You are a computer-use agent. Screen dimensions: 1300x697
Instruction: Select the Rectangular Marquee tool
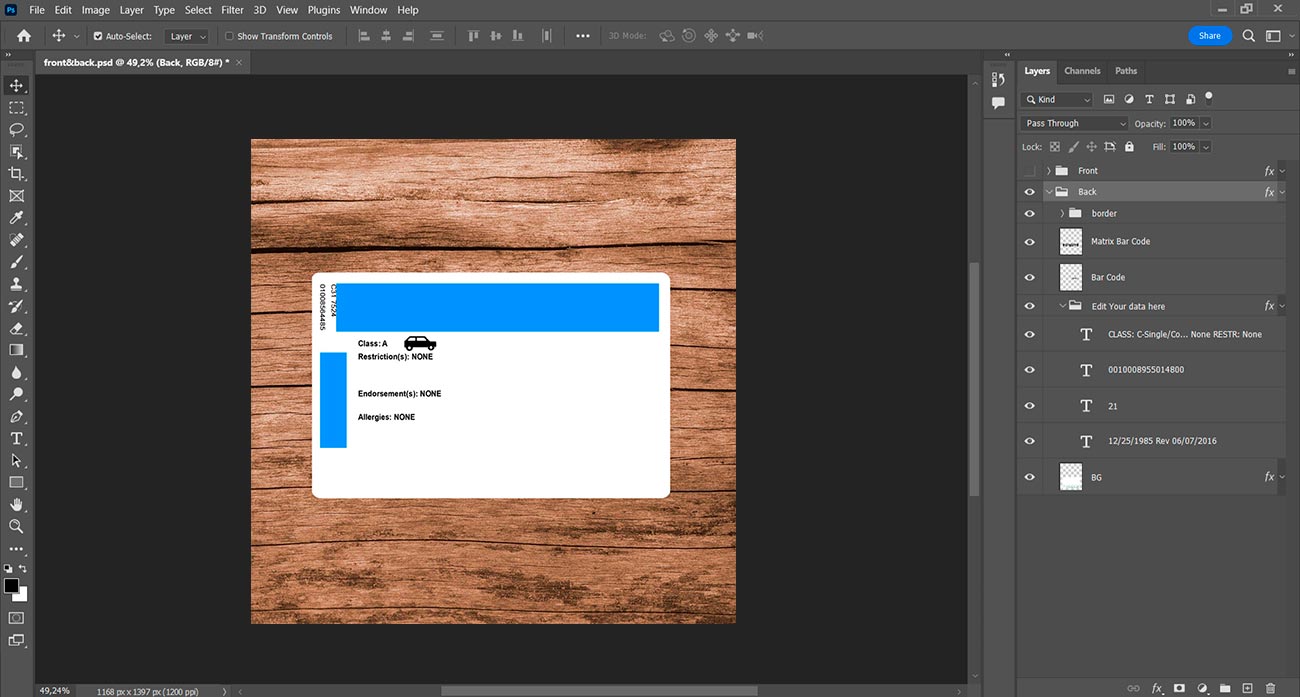coord(16,107)
